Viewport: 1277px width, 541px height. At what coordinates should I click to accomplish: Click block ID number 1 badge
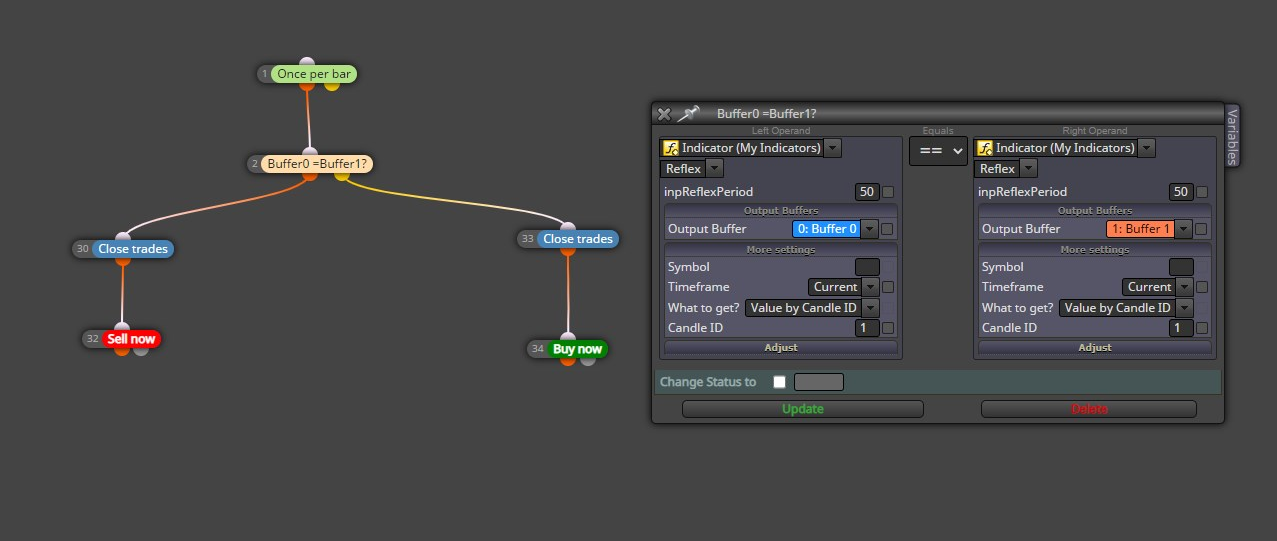point(265,74)
